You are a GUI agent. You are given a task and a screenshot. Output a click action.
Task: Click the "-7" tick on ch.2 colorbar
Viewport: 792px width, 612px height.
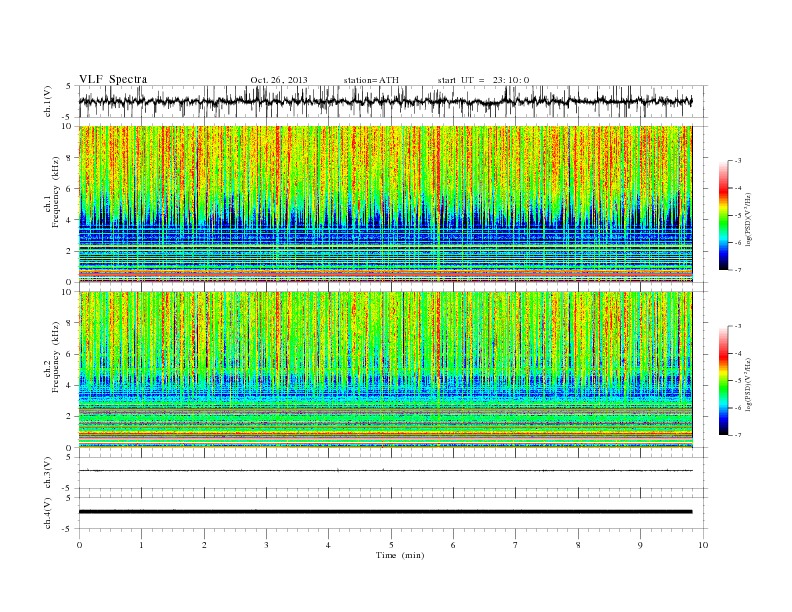click(738, 435)
